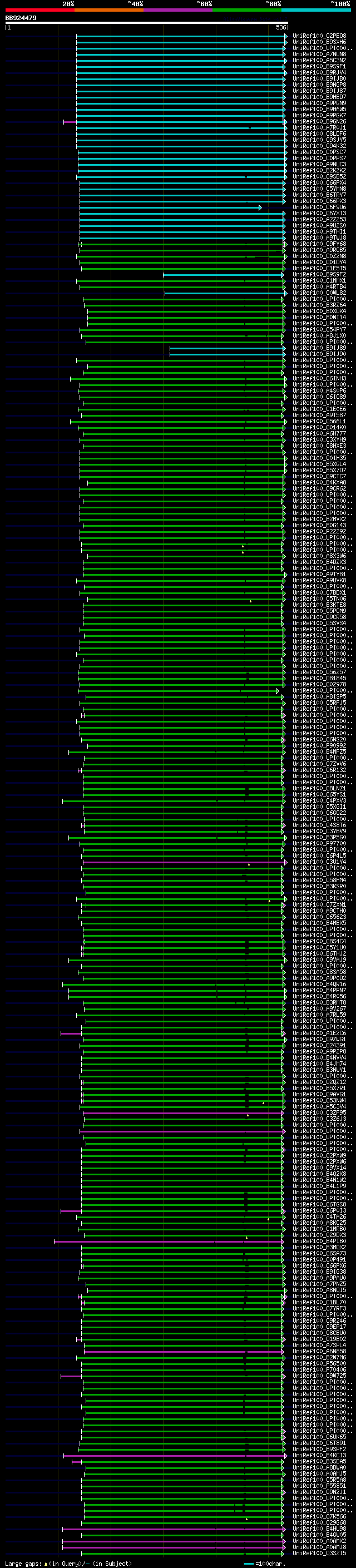Open the UniRef100_B4R056 hit
This screenshot has height=1568, width=356.
319,996
